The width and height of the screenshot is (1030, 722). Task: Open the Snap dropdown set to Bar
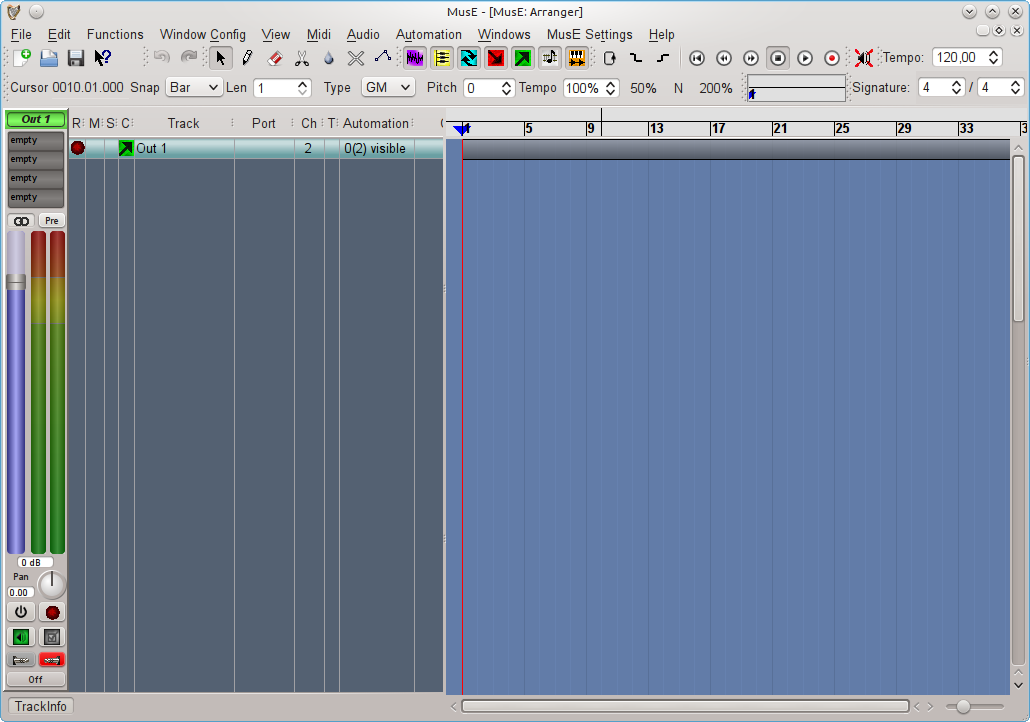pyautogui.click(x=193, y=88)
